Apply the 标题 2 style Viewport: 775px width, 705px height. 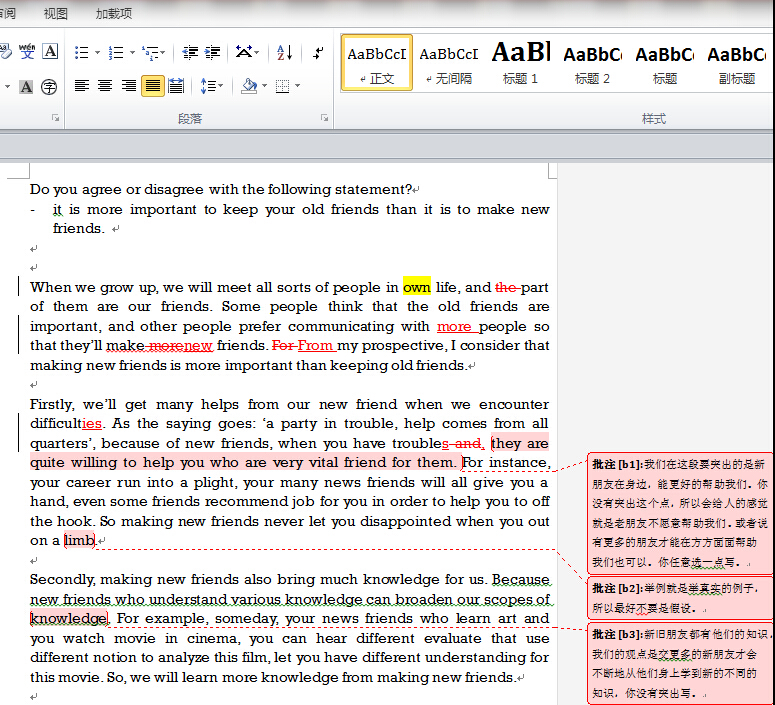point(592,63)
